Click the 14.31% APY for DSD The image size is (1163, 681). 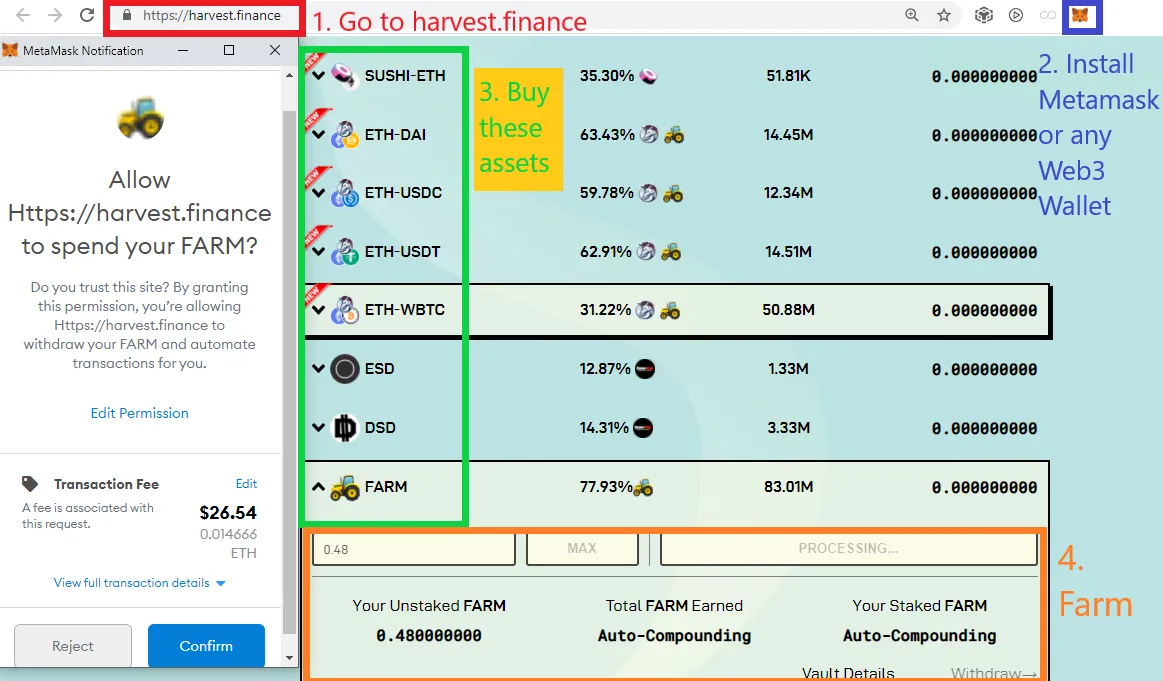(604, 428)
